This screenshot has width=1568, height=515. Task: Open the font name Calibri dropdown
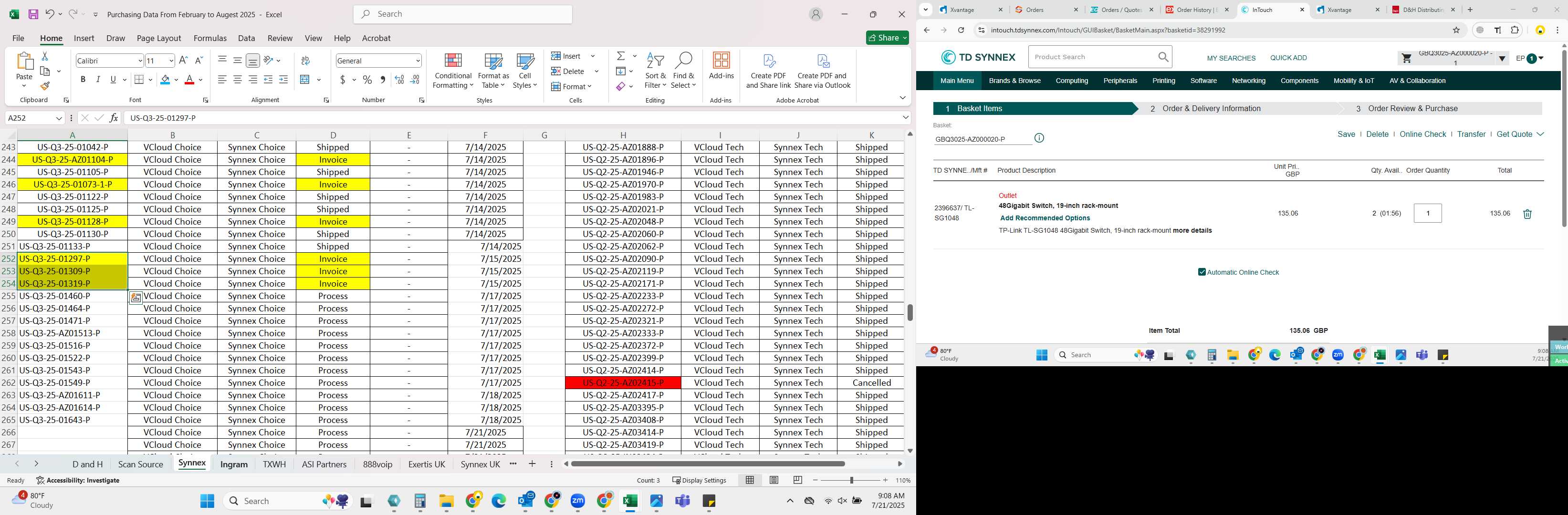(140, 61)
